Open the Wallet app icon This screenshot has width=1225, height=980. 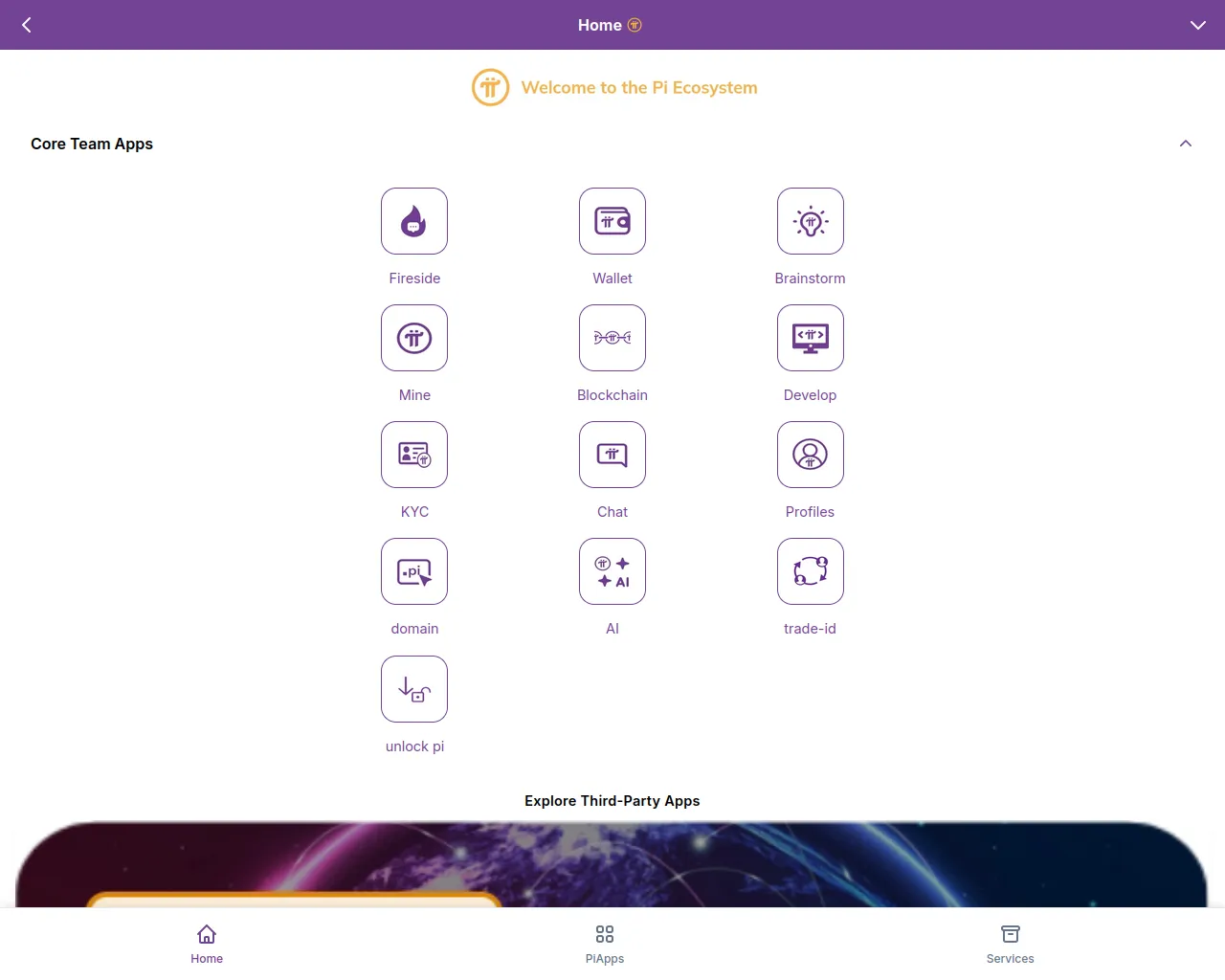click(612, 221)
